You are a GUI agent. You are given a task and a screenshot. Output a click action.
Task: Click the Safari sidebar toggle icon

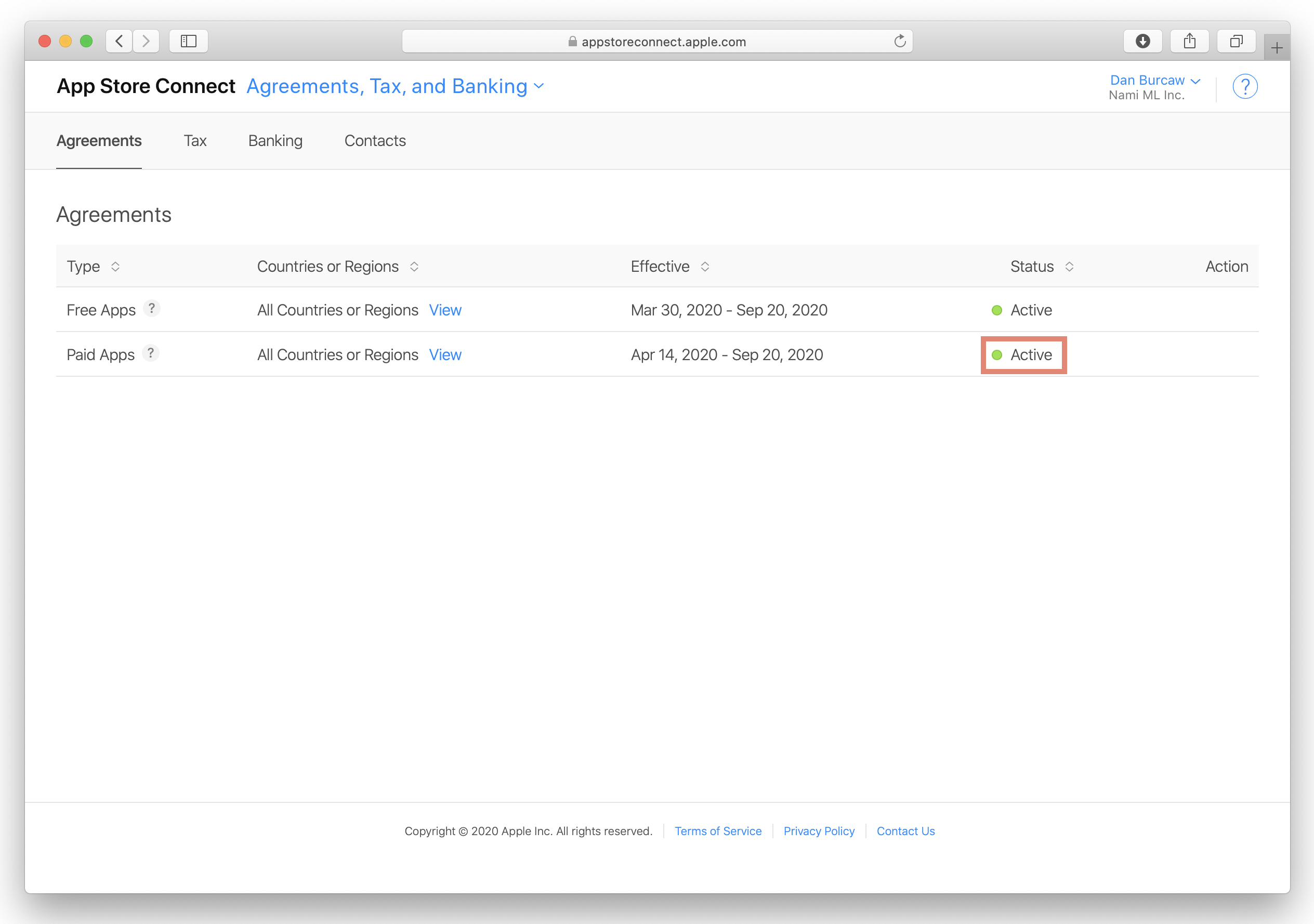188,41
